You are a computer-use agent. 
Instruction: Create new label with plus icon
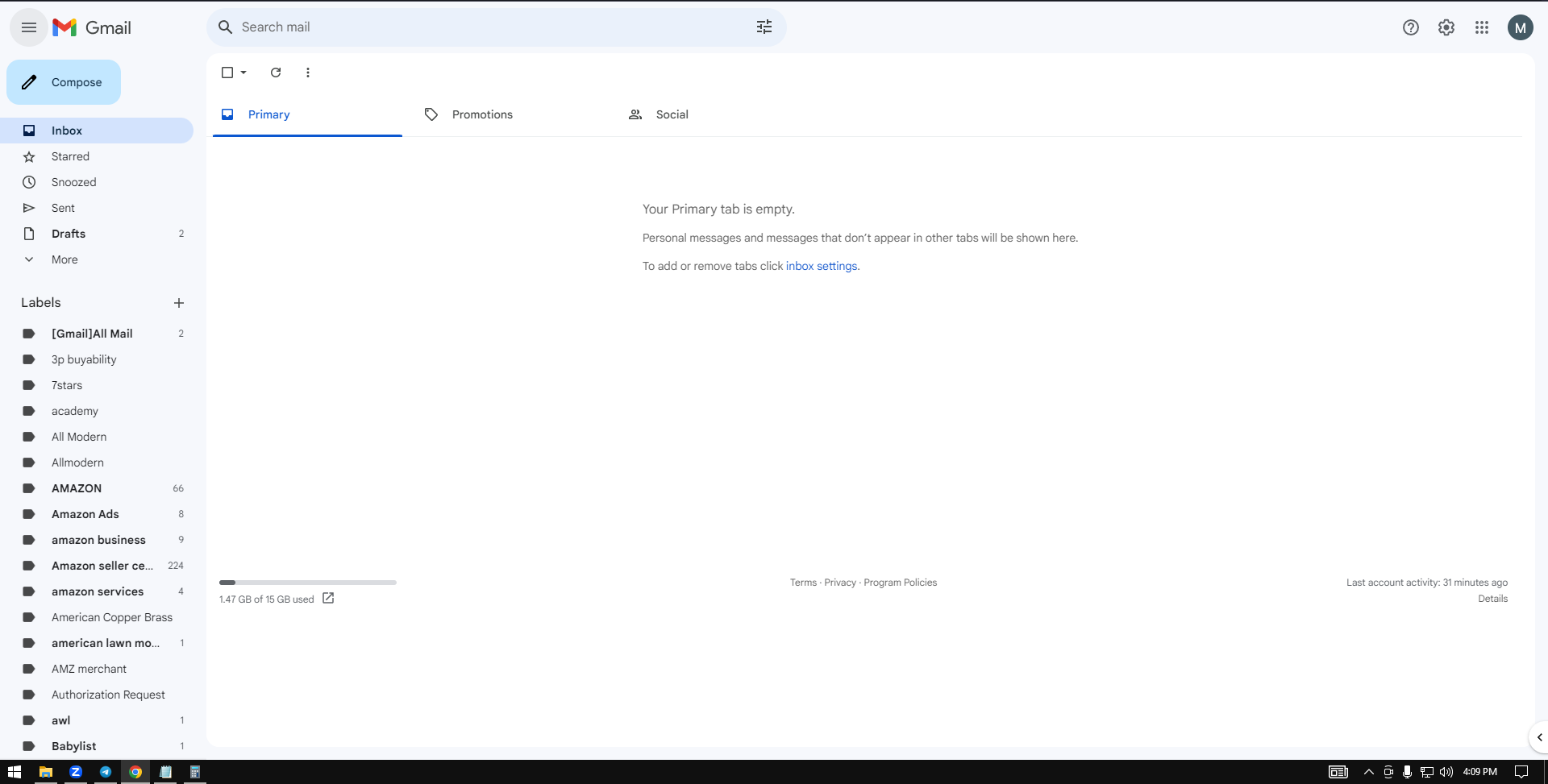coord(179,303)
